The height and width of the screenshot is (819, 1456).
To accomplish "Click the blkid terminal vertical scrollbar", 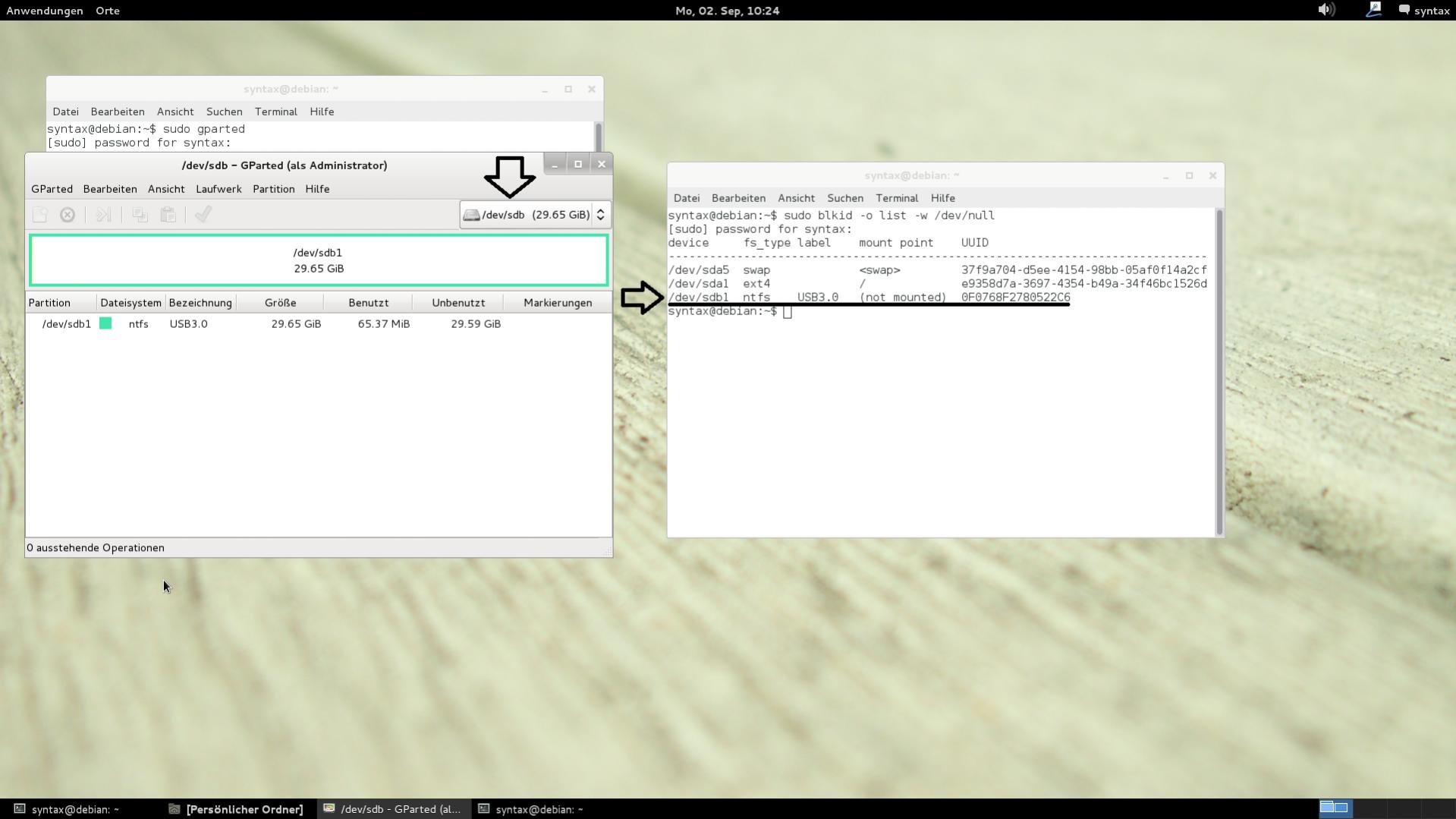I will point(1219,372).
